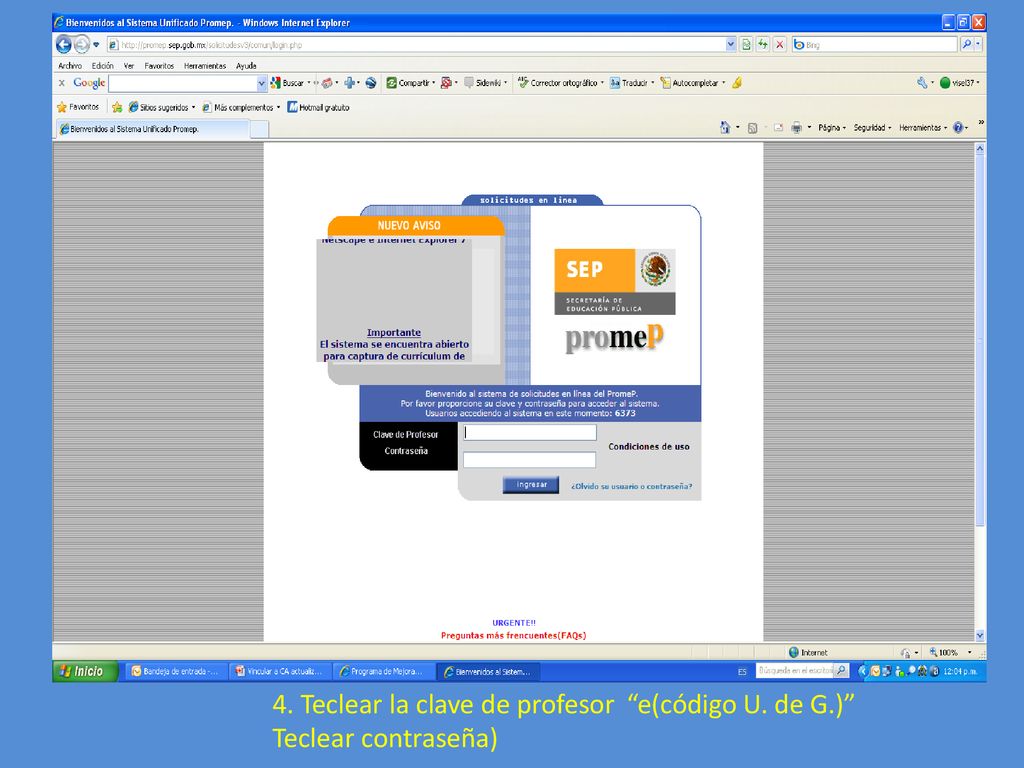Viewport: 1024px width, 768px height.
Task: Click the desktop search field in taskbar
Action: coord(795,671)
